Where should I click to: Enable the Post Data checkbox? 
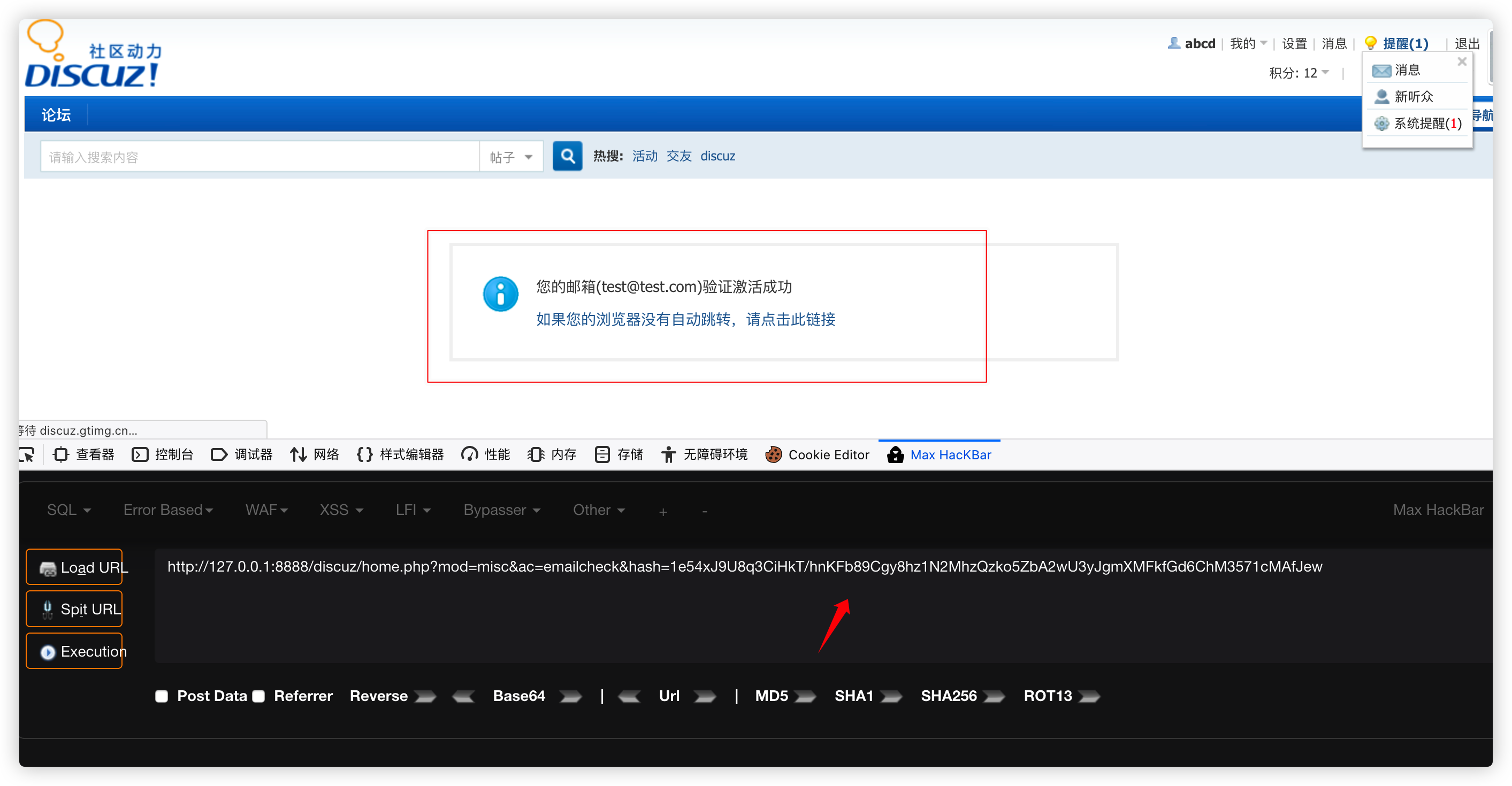click(162, 696)
